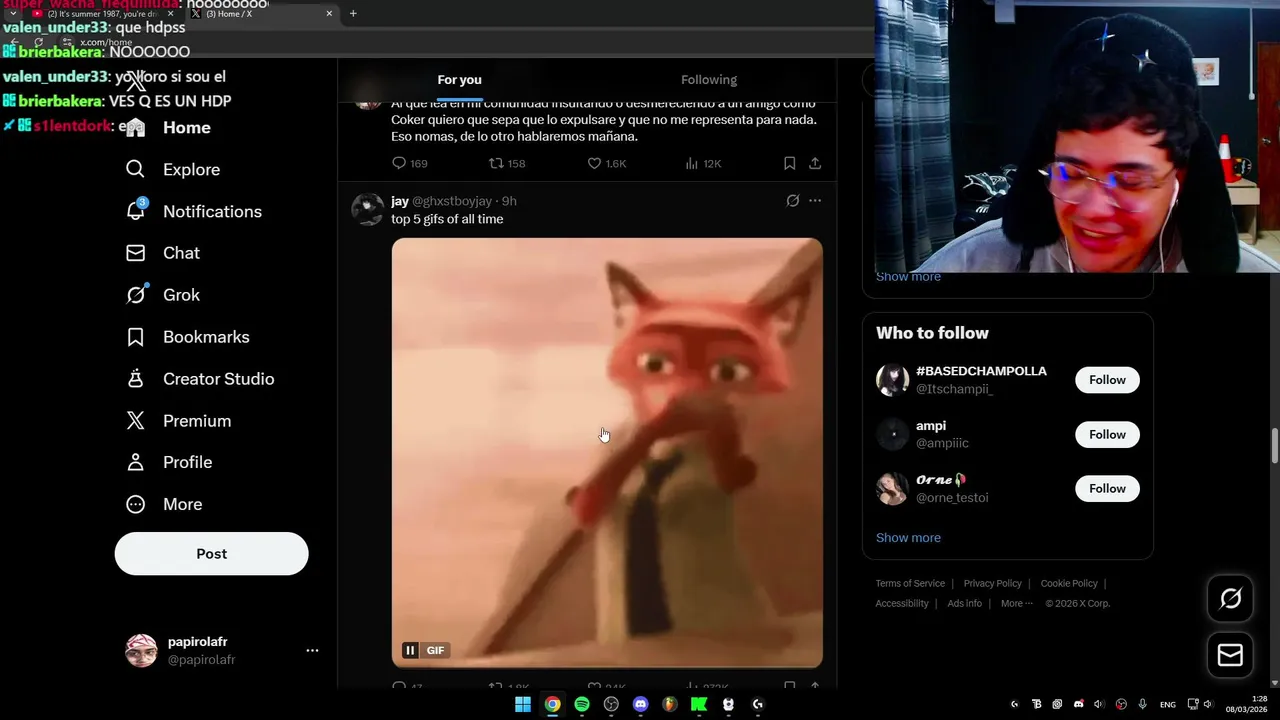Open Home in the X sidebar
Screen dimensions: 1280x720
coord(168,128)
